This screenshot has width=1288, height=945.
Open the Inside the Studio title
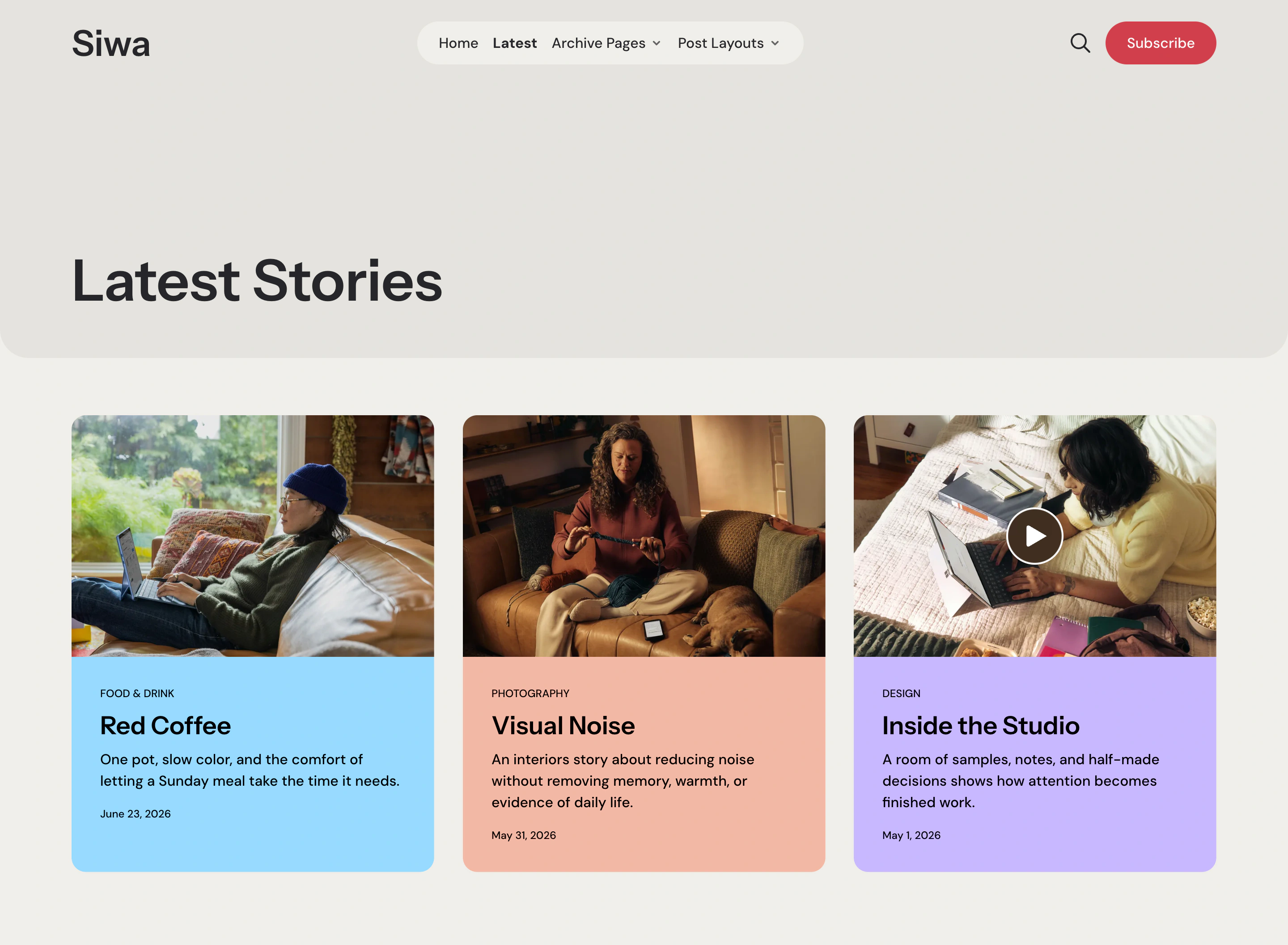pos(980,725)
